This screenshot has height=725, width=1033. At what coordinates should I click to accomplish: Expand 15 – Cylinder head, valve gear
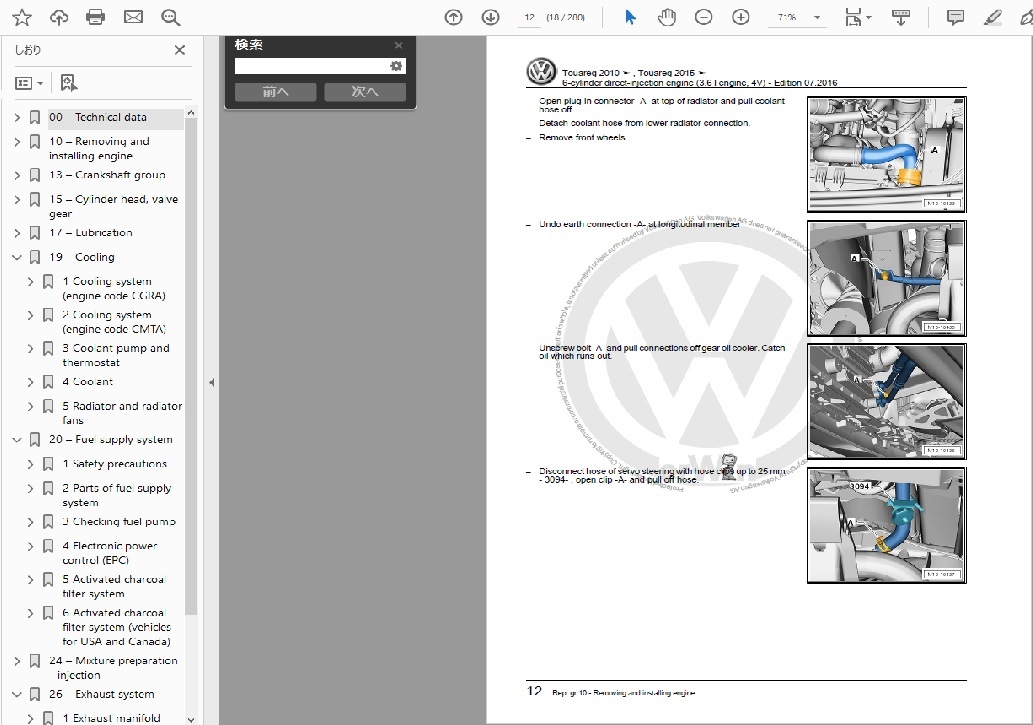tap(17, 200)
